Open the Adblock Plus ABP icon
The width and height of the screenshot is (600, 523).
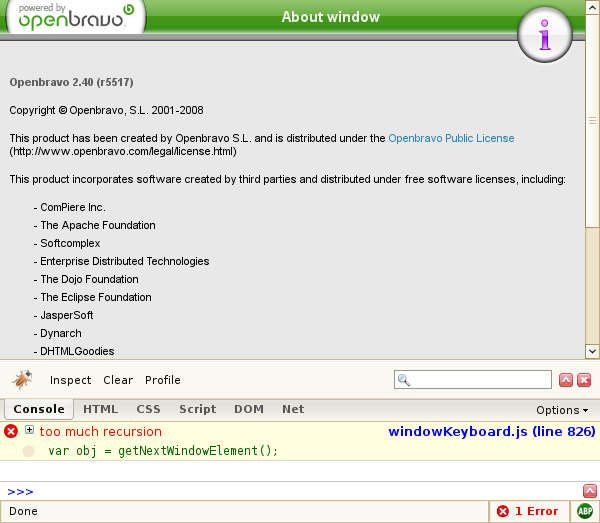pyautogui.click(x=585, y=511)
